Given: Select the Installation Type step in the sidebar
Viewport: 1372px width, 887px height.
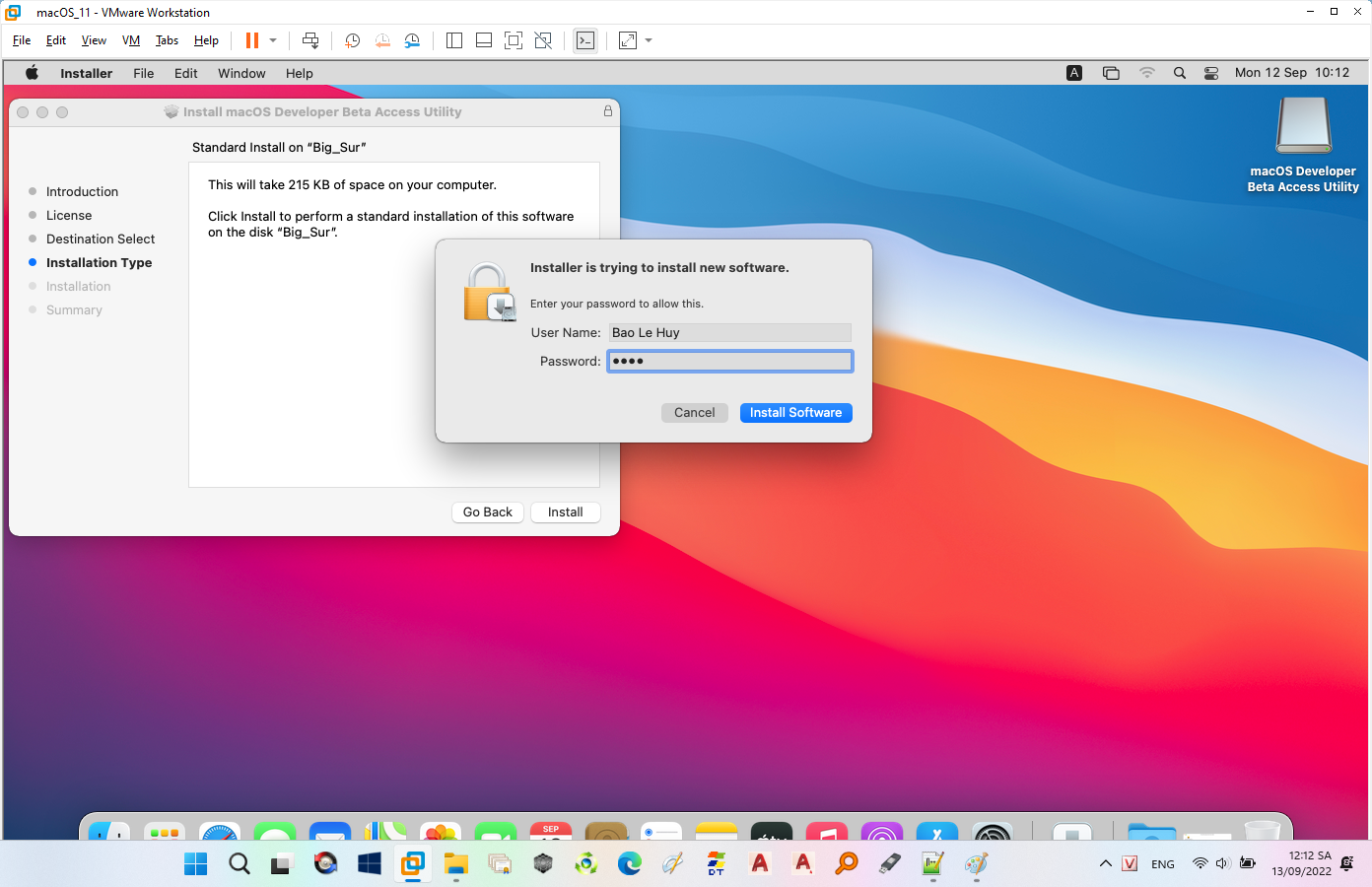Looking at the screenshot, I should pyautogui.click(x=99, y=263).
